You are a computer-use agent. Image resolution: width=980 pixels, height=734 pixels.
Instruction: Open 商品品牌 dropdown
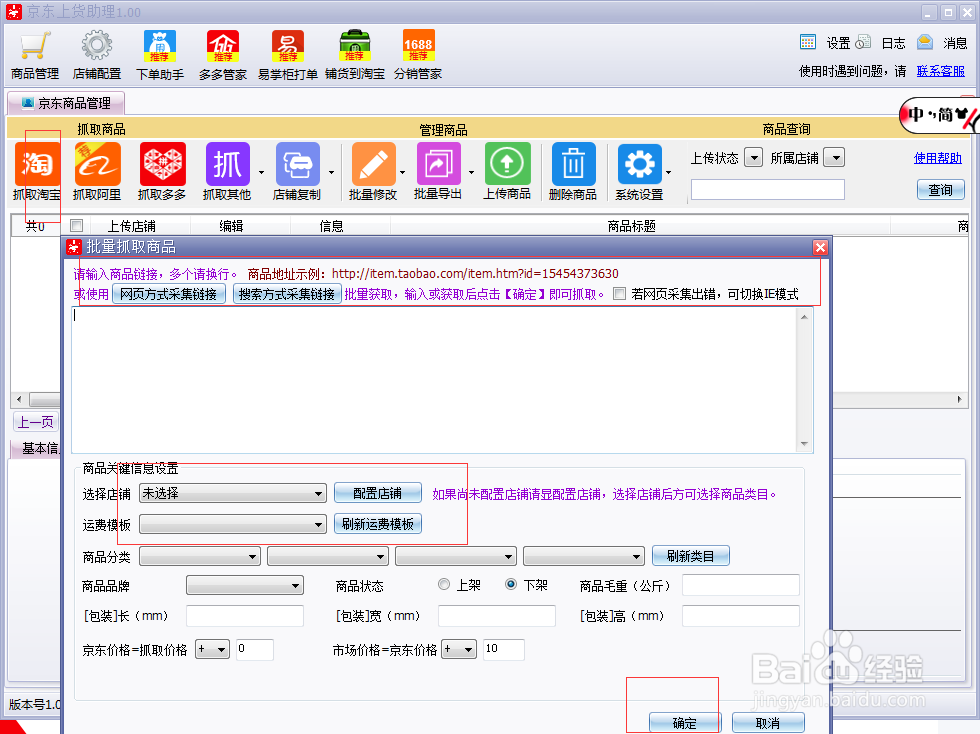tap(245, 586)
